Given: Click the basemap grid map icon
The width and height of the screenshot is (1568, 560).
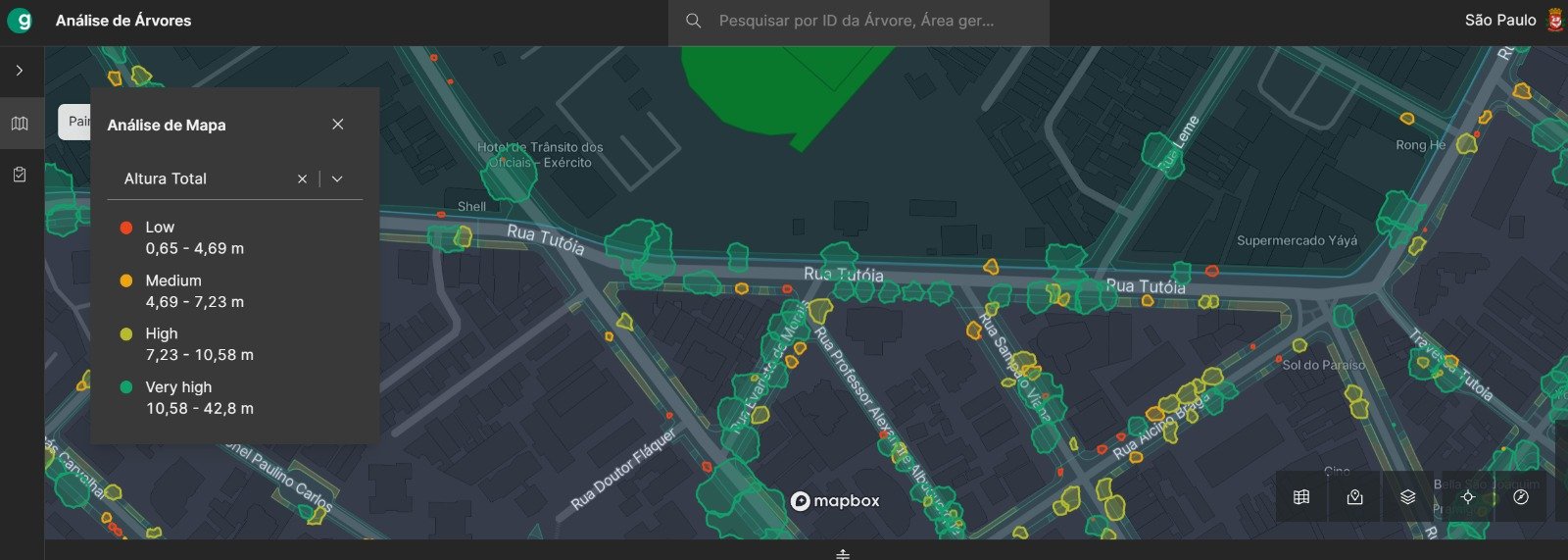Looking at the screenshot, I should tap(1301, 497).
